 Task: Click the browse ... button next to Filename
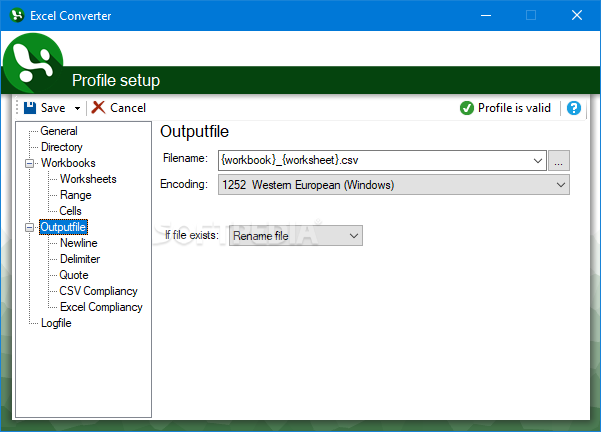click(x=558, y=161)
